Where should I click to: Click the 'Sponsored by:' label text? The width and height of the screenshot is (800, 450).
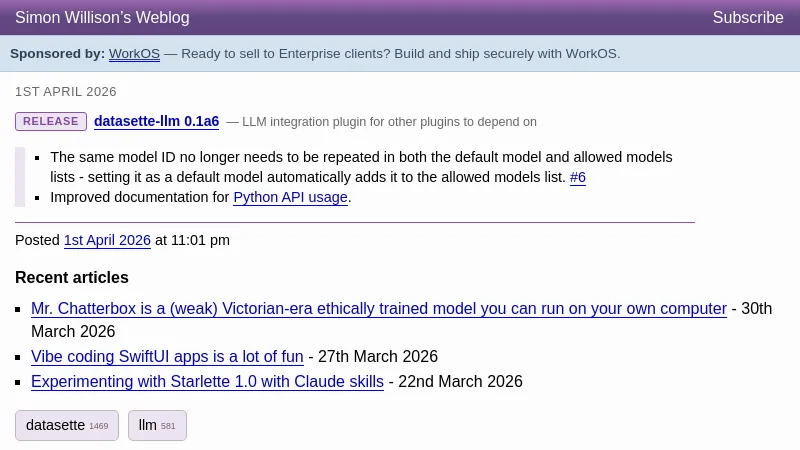pos(57,54)
